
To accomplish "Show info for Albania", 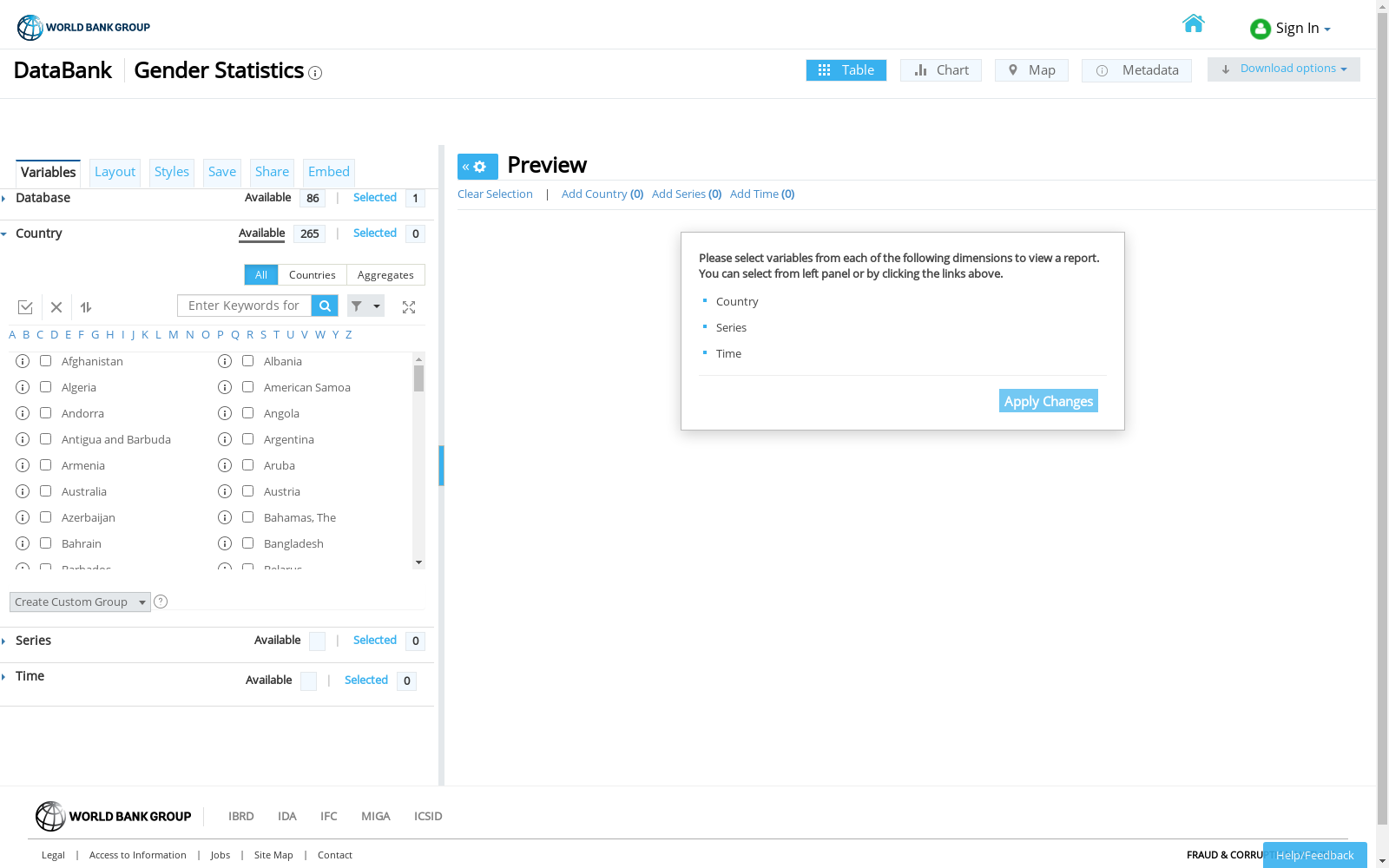I will point(225,361).
